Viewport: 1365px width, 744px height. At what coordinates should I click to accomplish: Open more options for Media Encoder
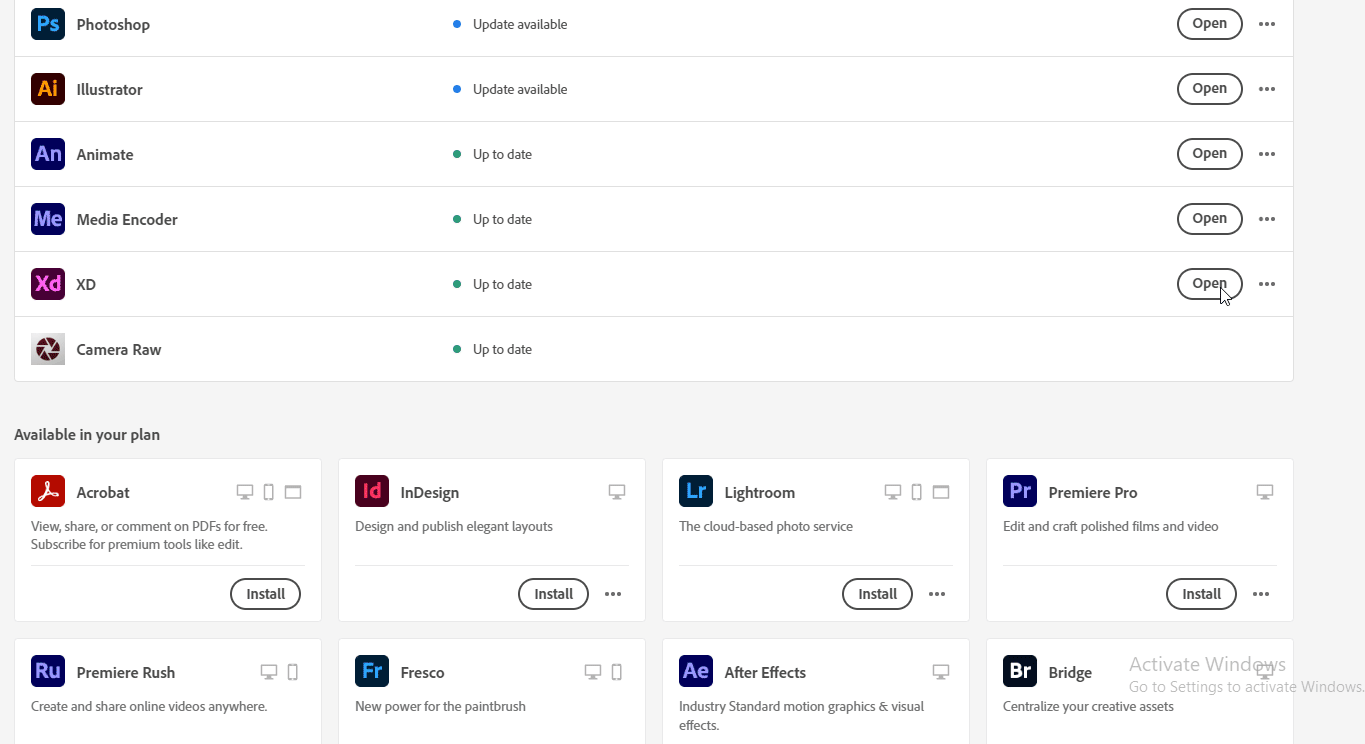pos(1267,219)
